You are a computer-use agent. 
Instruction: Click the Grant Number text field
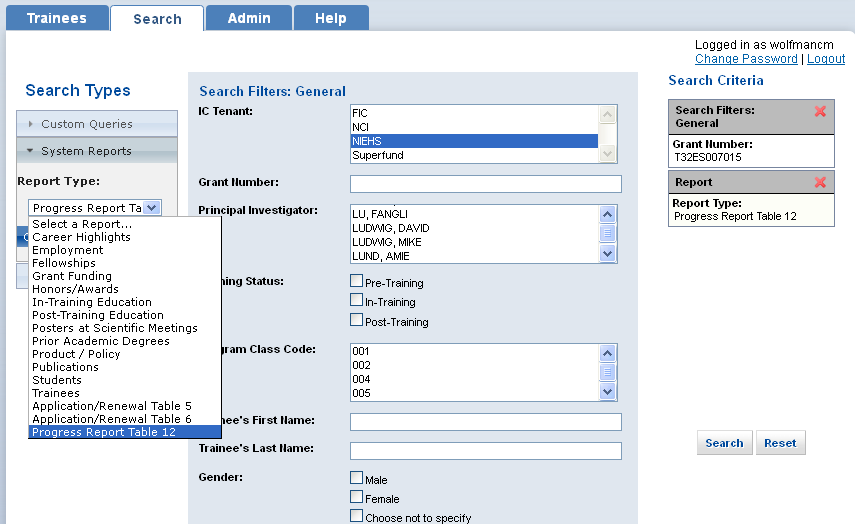485,184
